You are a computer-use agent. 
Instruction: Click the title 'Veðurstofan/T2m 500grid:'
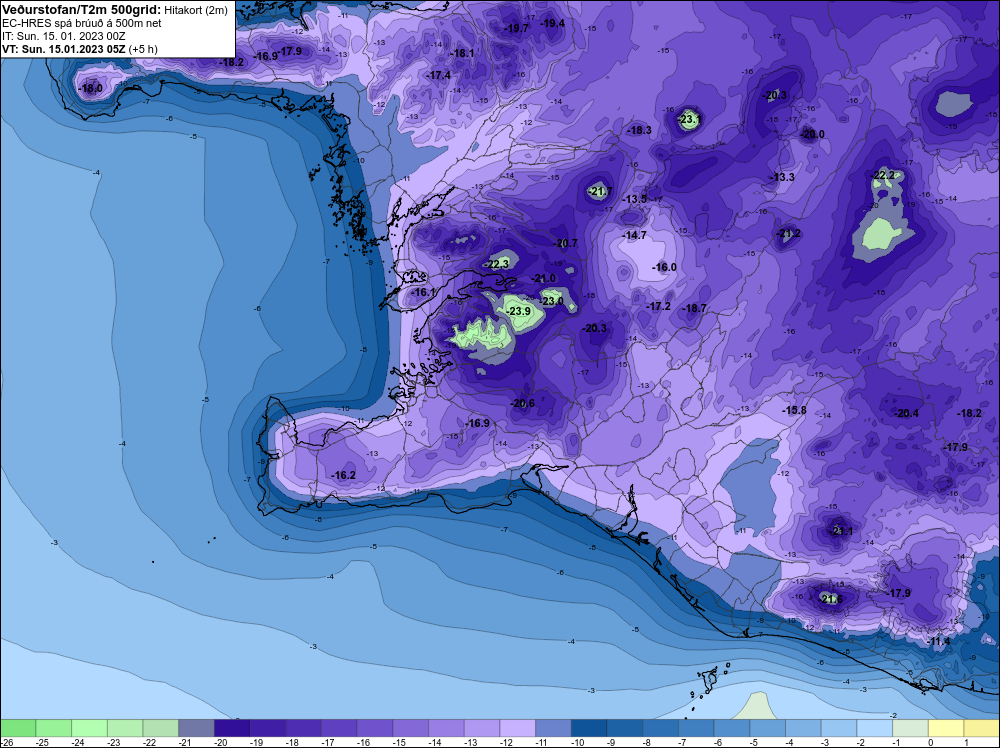click(x=82, y=10)
